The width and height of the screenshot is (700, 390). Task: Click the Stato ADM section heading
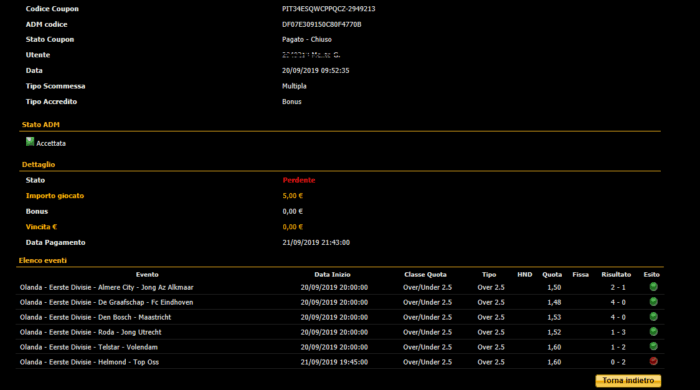point(41,125)
